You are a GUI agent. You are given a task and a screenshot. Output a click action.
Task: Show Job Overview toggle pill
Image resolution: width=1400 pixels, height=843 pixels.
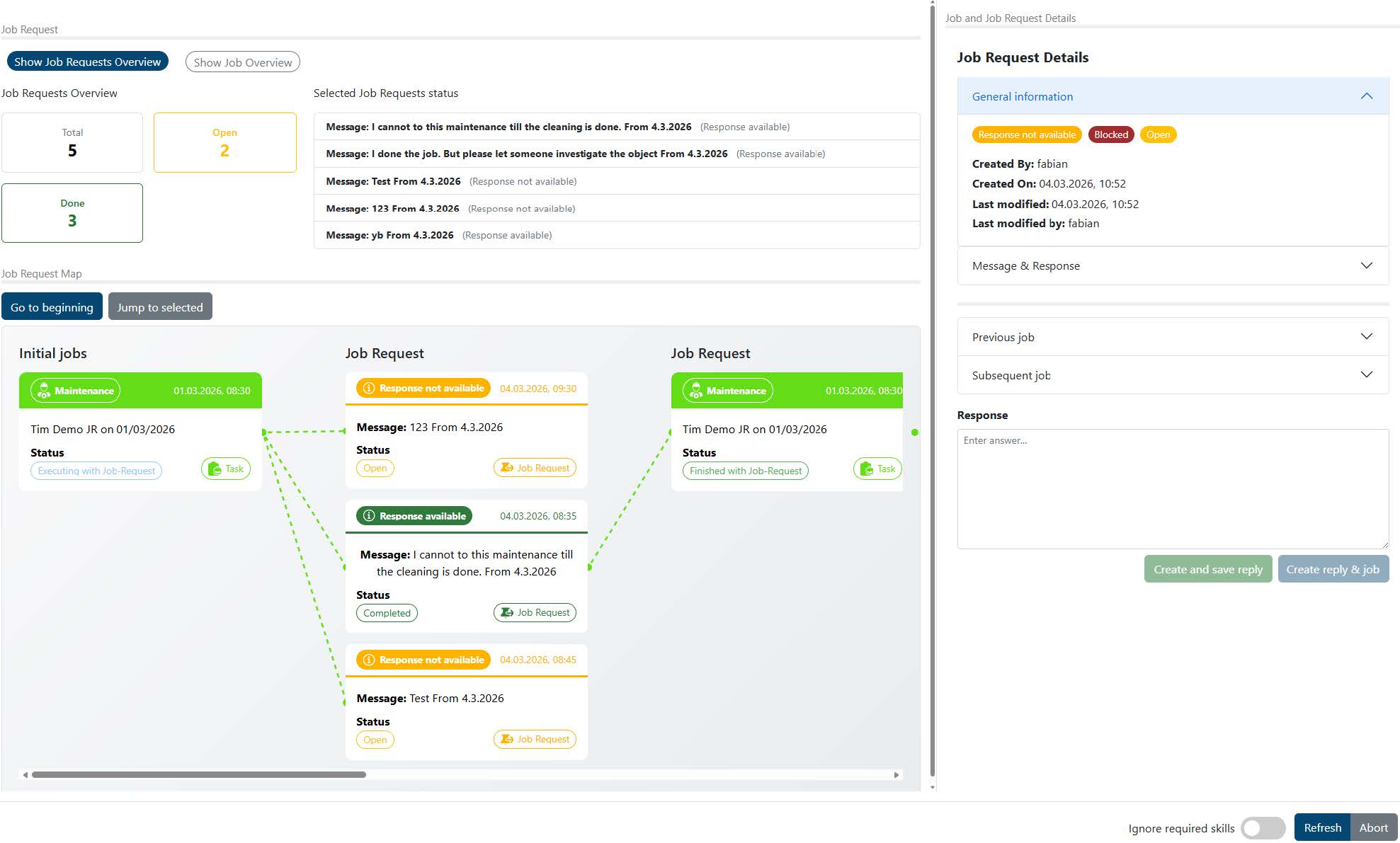242,62
